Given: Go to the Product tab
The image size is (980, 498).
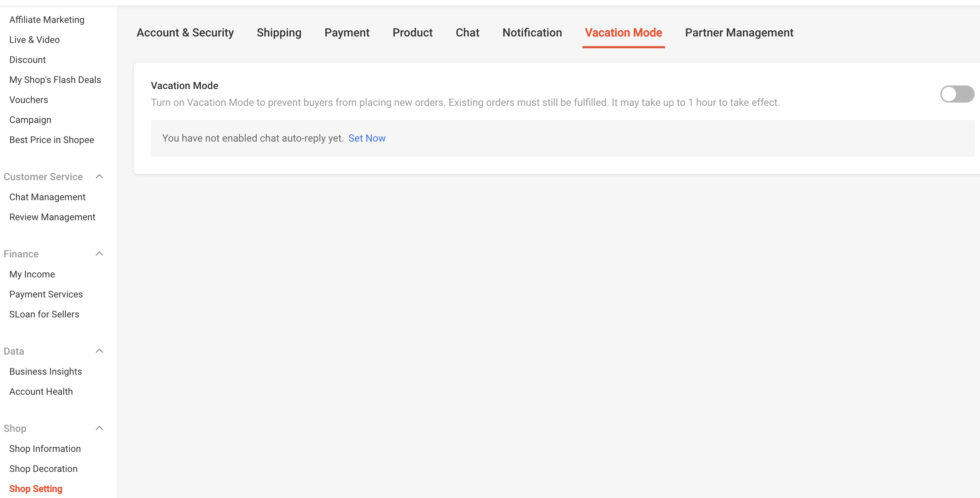Looking at the screenshot, I should click(412, 33).
